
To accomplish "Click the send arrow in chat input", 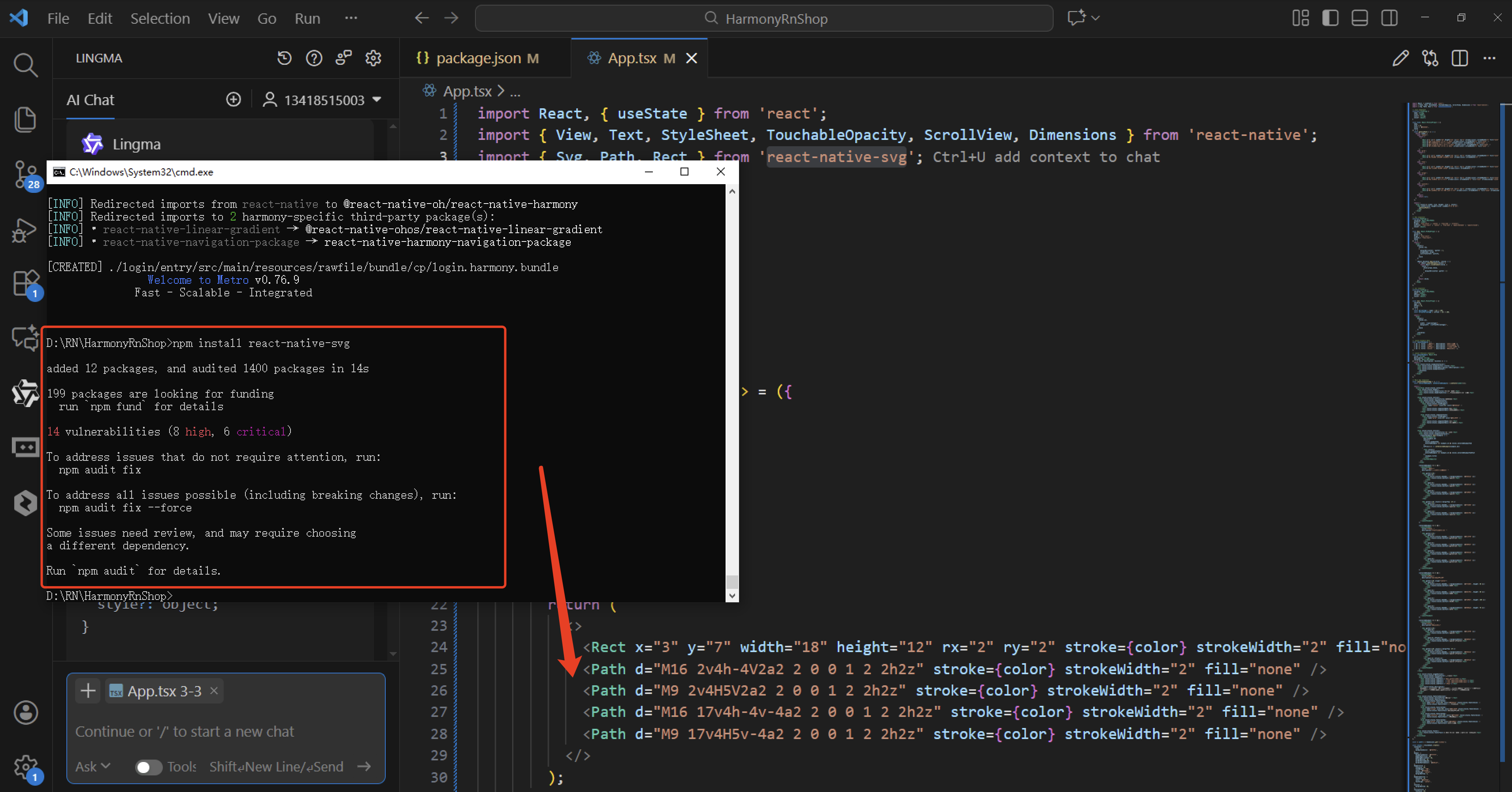I will 364,767.
